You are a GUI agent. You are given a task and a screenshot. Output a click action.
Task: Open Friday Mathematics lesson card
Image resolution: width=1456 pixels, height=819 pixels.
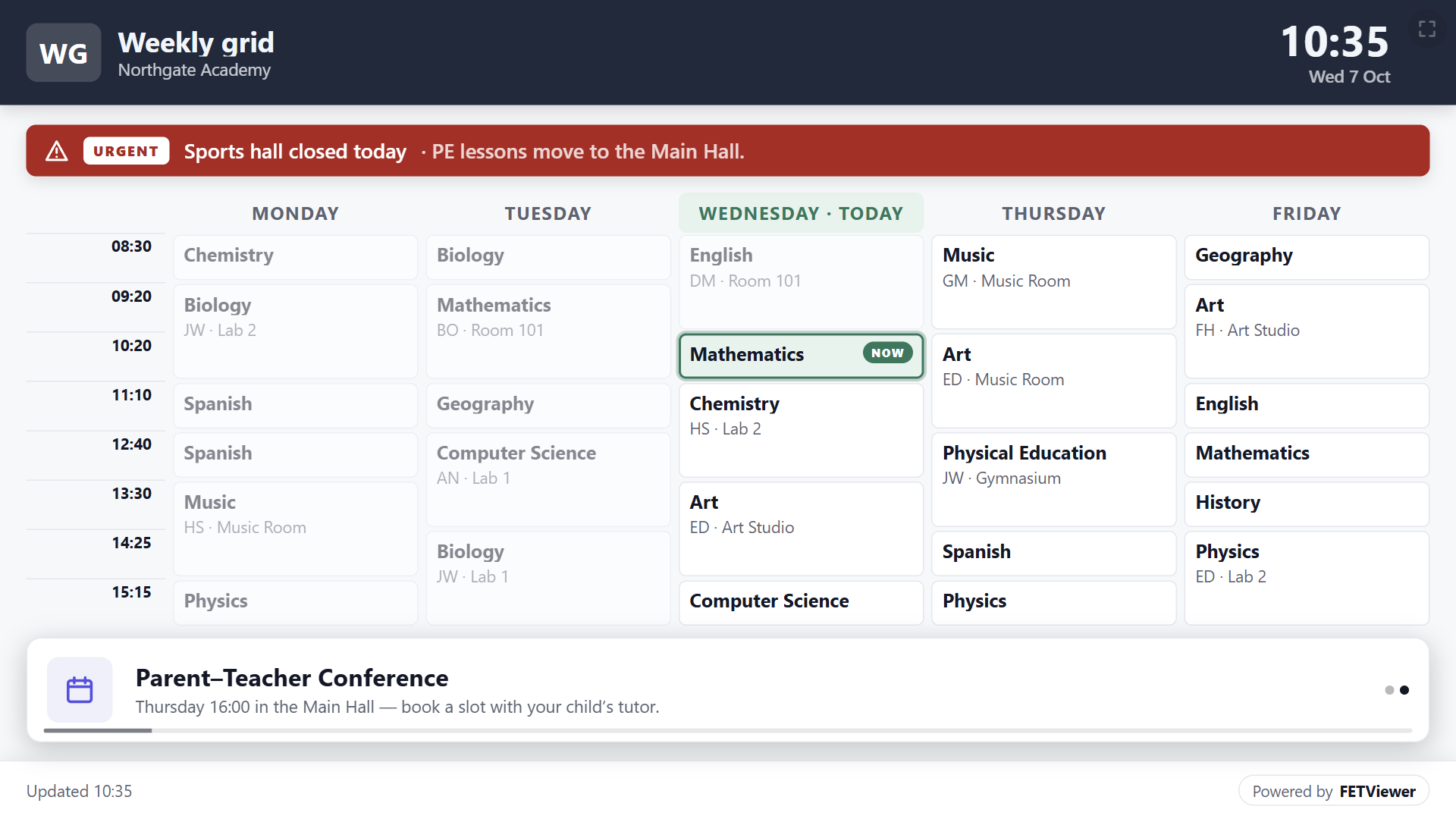click(x=1307, y=454)
